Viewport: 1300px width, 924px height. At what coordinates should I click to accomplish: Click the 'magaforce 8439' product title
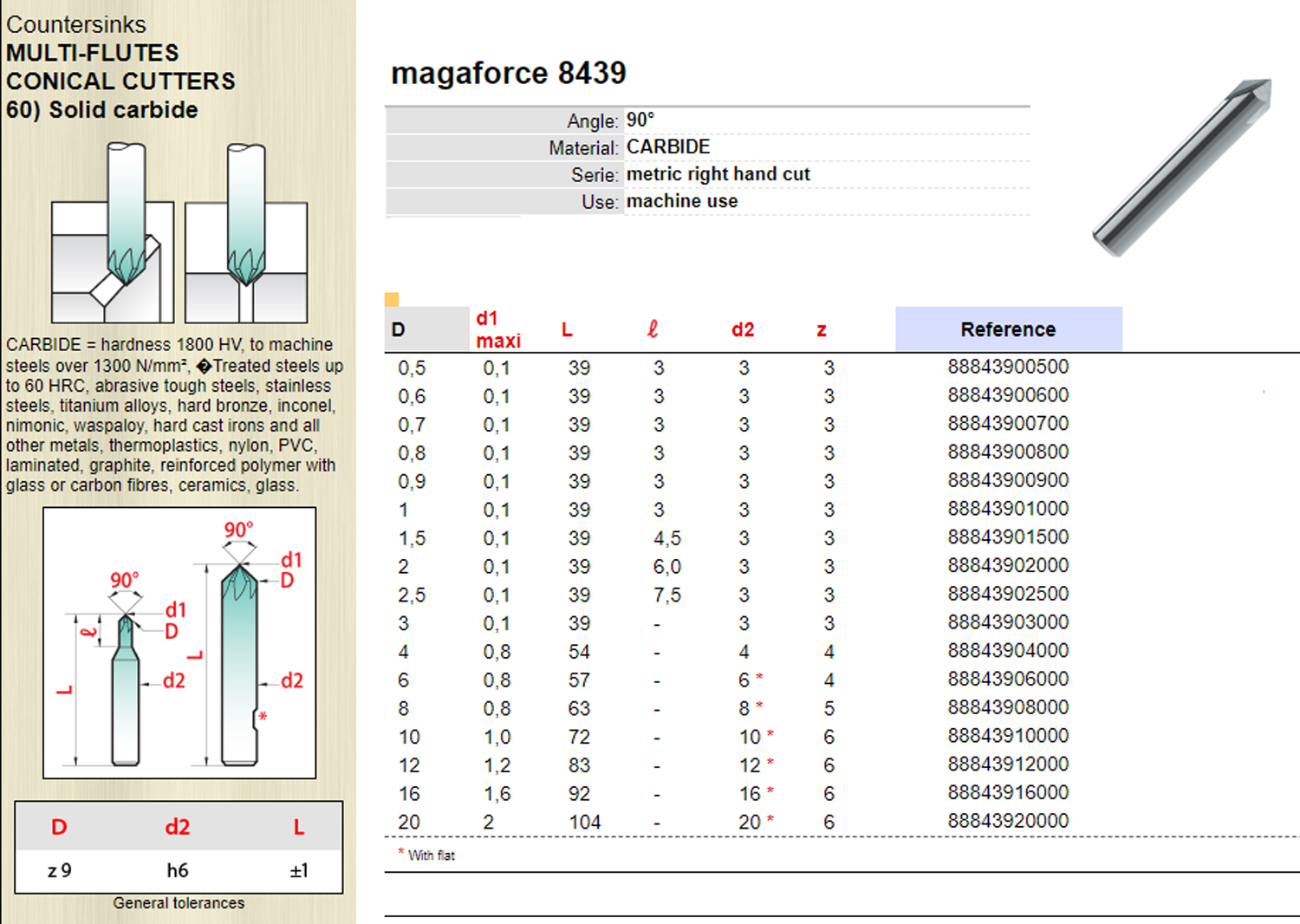509,74
